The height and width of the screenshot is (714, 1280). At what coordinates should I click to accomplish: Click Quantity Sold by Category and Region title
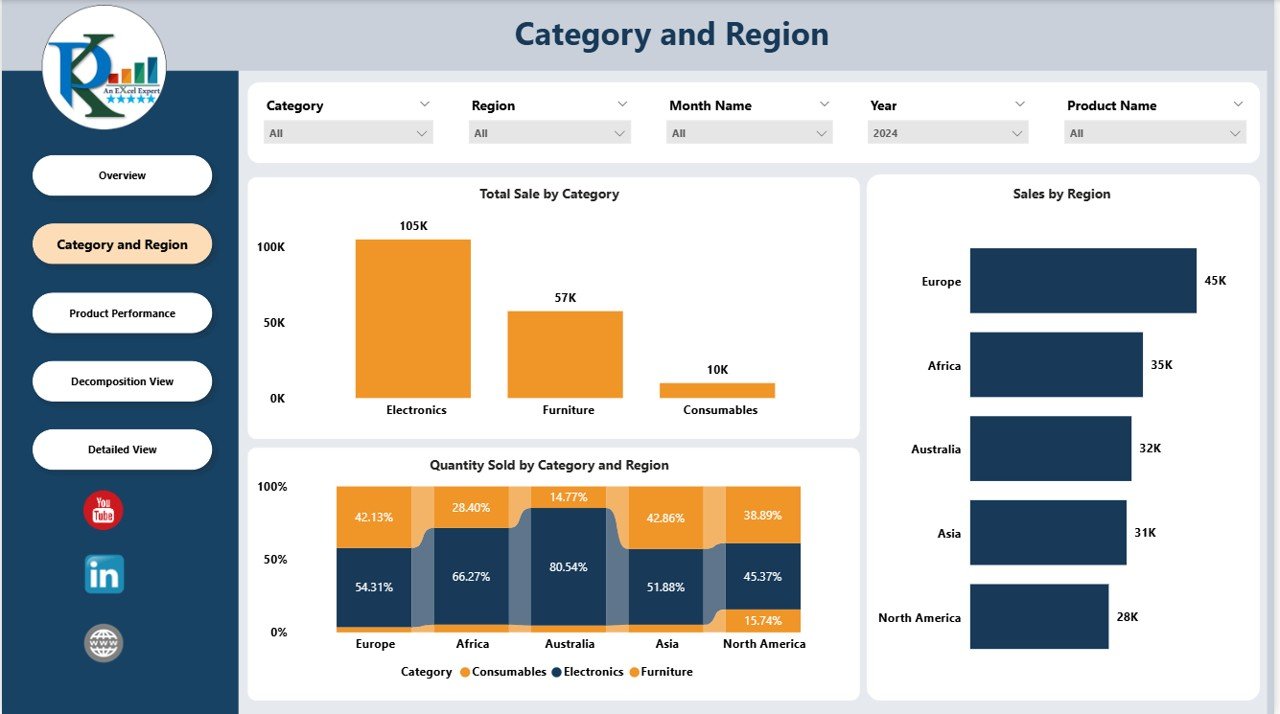click(x=549, y=465)
